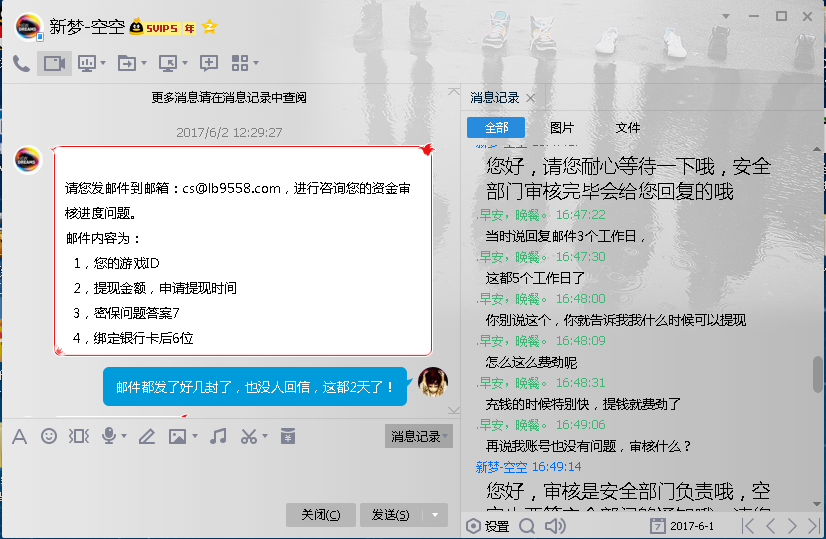Open the screenshot scissors dropdown arrow

coord(265,436)
